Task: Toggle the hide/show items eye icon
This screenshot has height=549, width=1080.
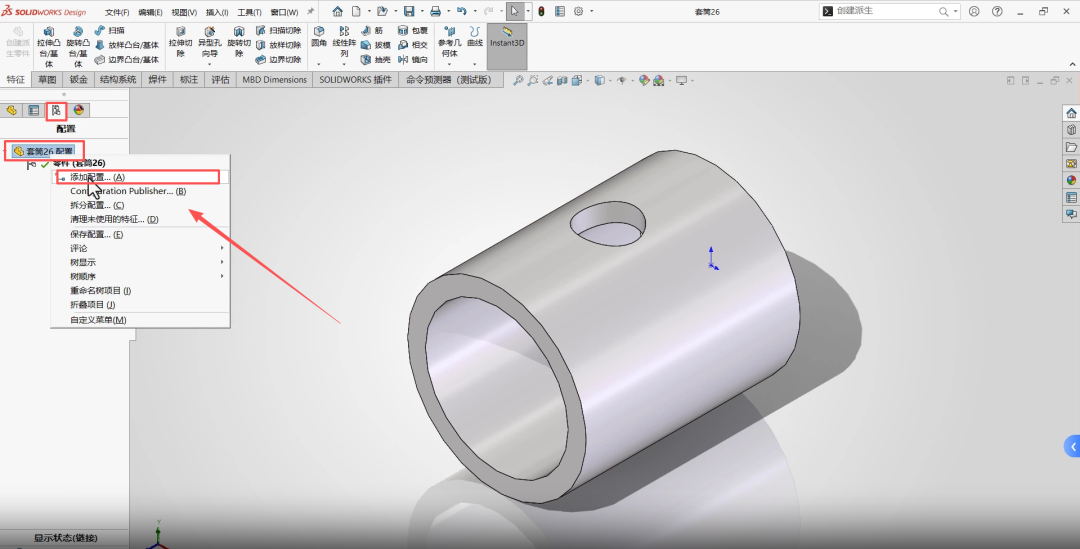Action: pyautogui.click(x=621, y=80)
